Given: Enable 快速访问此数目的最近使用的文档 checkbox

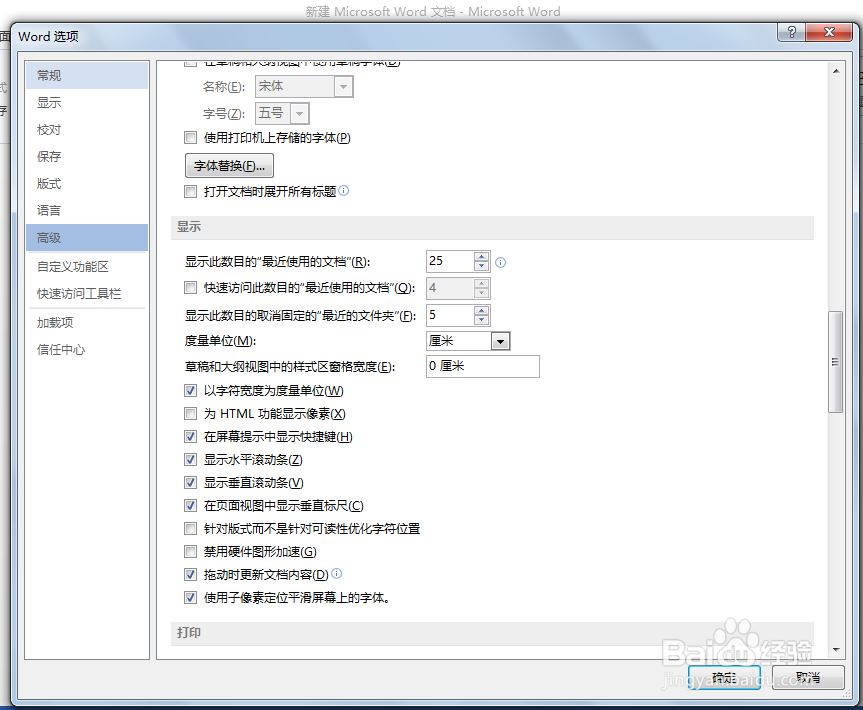Looking at the screenshot, I should click(190, 287).
